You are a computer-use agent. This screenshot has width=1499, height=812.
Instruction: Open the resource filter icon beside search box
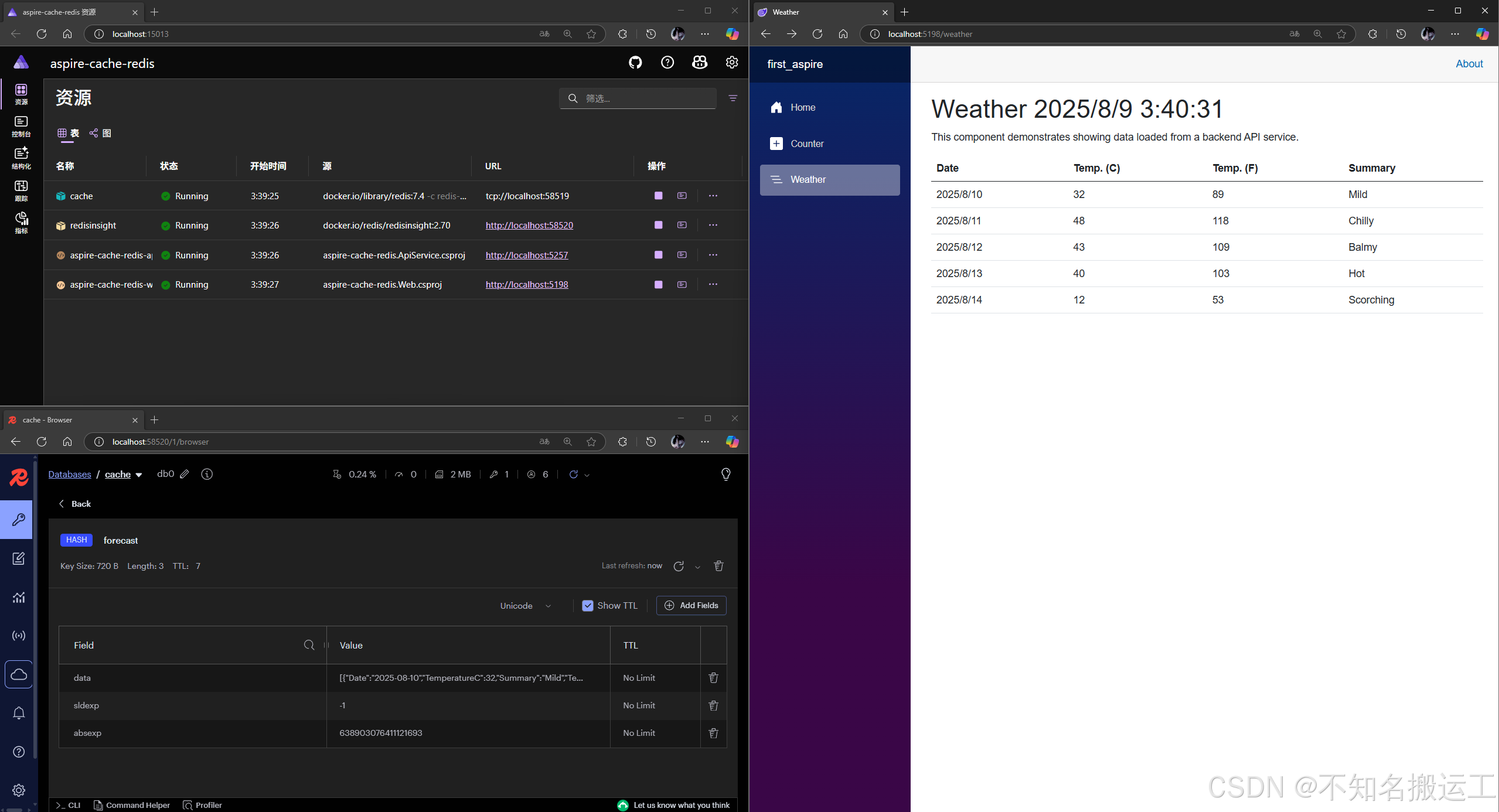click(x=733, y=98)
